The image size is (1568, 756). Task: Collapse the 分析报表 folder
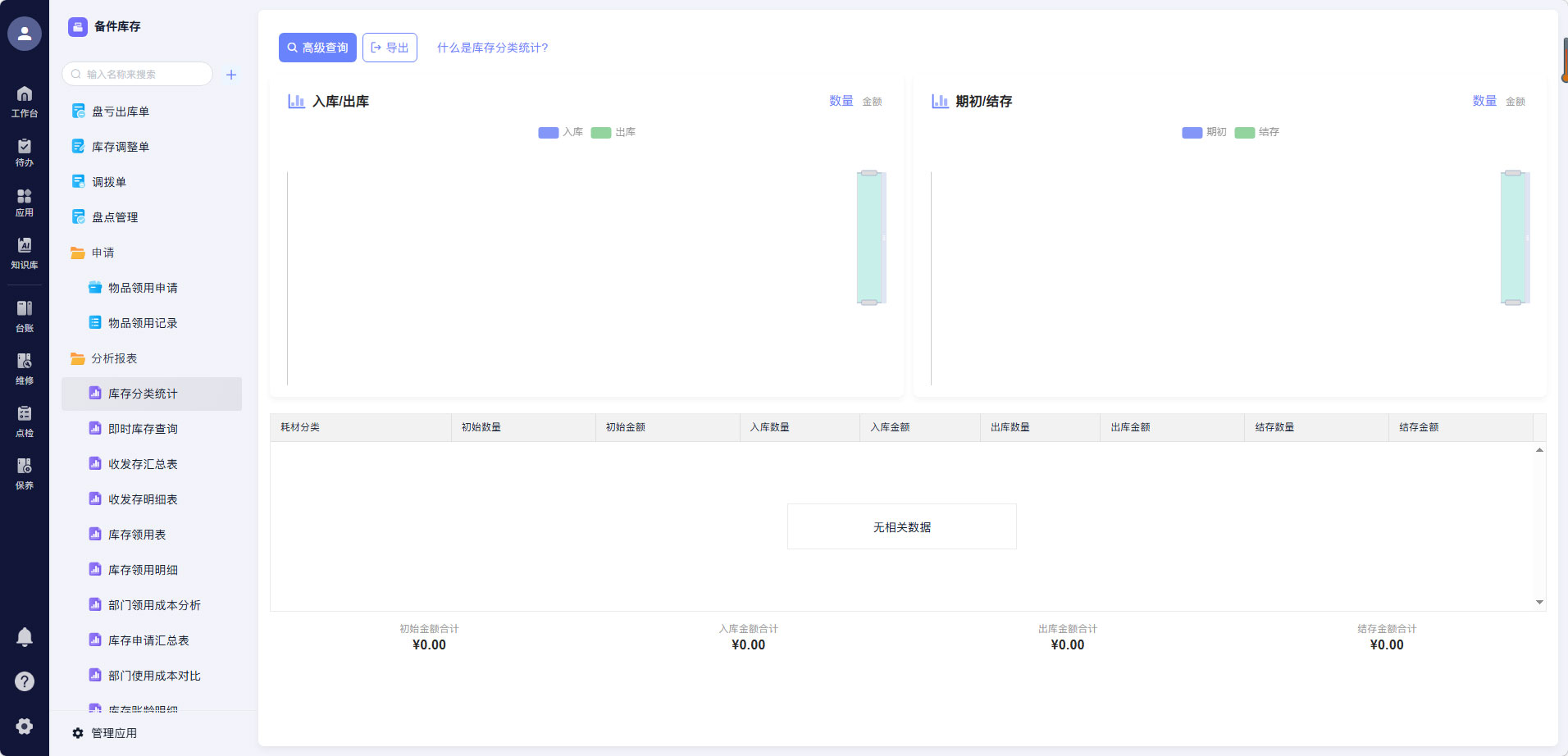(114, 358)
